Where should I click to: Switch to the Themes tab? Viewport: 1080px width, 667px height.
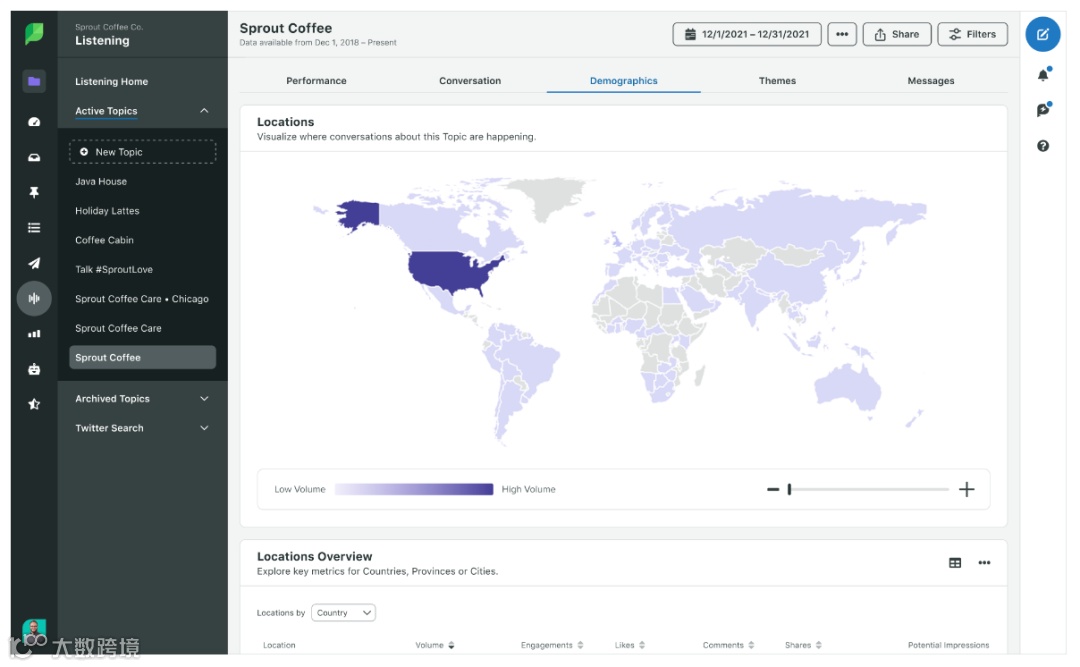(x=777, y=81)
